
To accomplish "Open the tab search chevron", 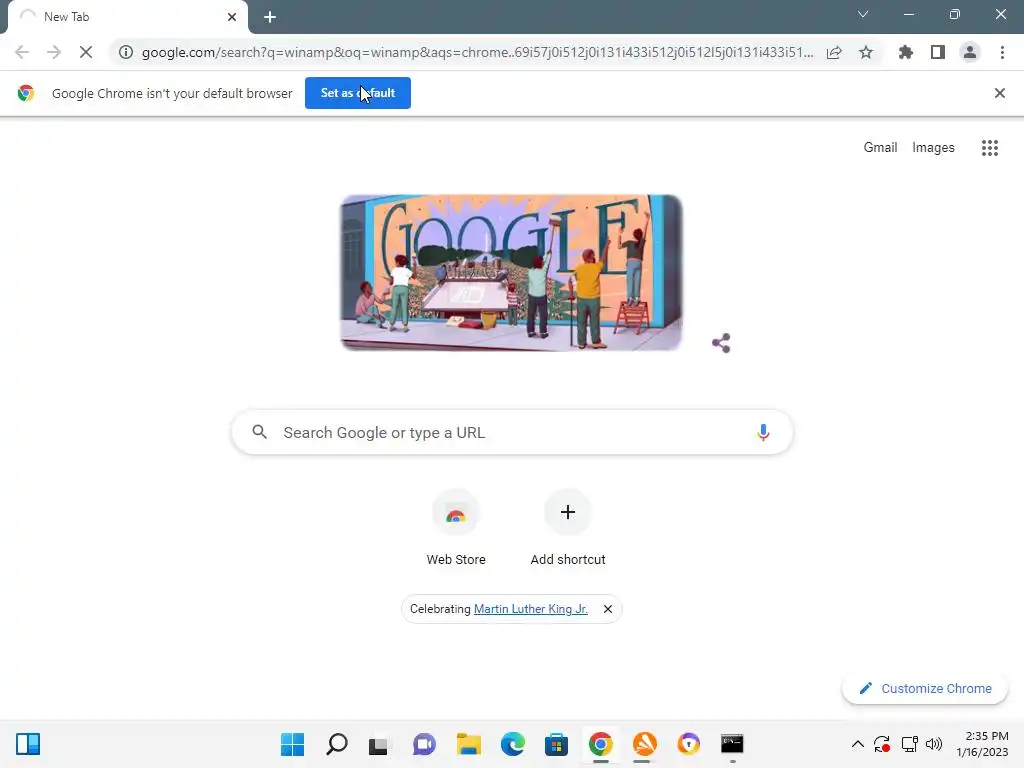I will tap(863, 14).
